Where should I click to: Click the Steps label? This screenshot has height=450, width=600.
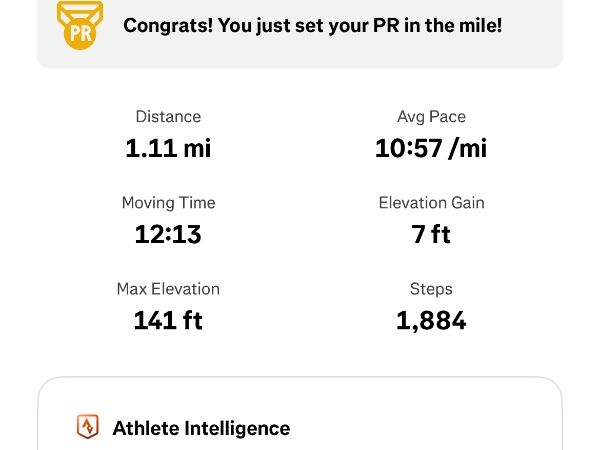point(431,289)
